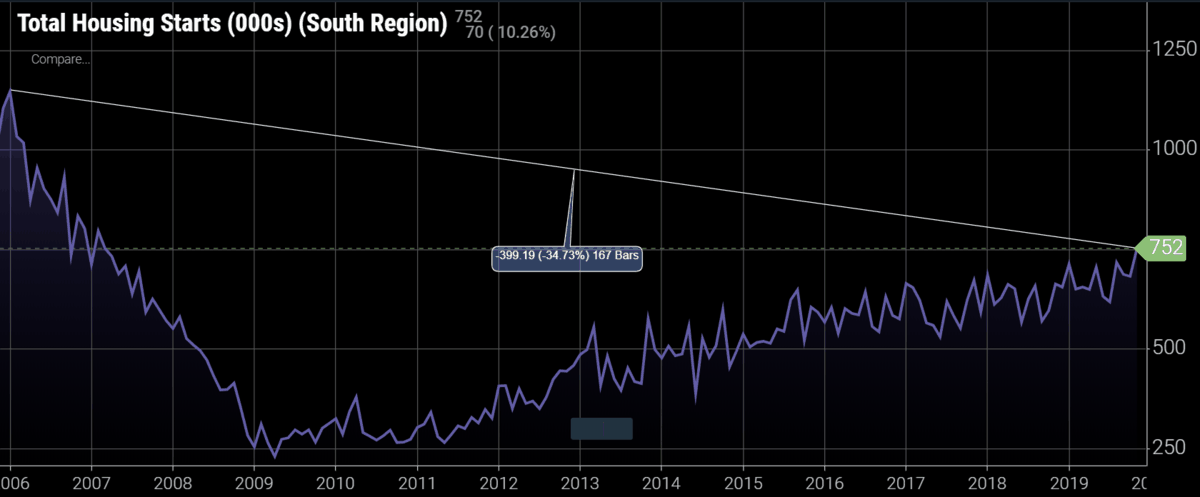Click the Compare... link
Screen dimensions: 1200x497
60,59
